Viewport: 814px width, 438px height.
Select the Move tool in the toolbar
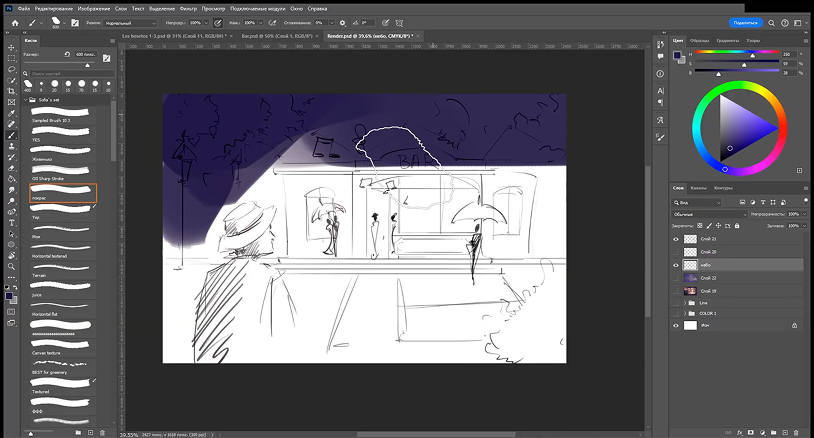[x=11, y=47]
